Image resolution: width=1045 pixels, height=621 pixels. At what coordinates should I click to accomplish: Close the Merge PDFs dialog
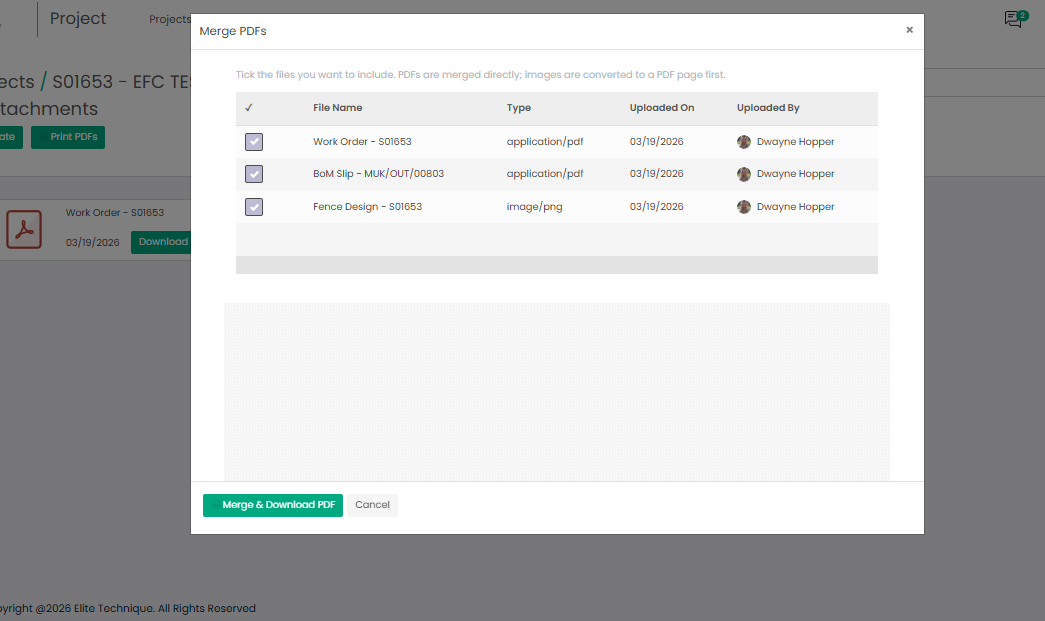909,30
